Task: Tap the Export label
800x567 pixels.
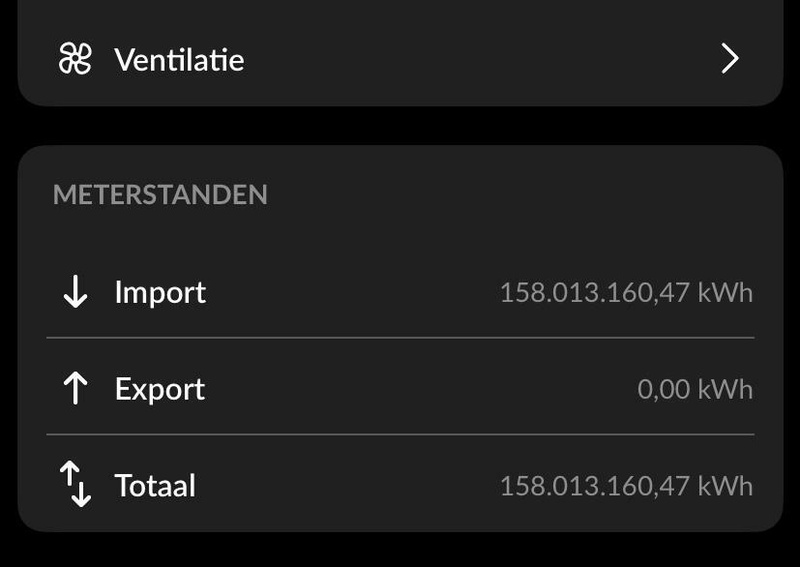Action: (x=160, y=388)
